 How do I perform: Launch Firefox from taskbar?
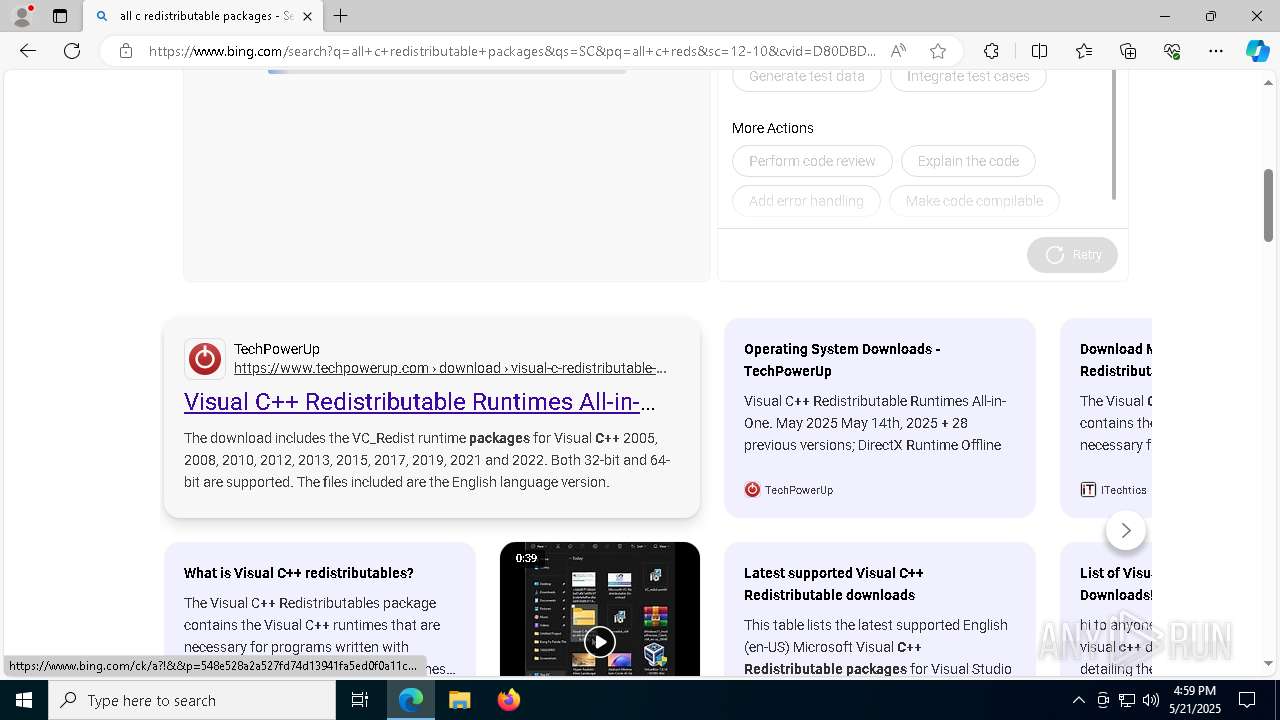coord(508,700)
